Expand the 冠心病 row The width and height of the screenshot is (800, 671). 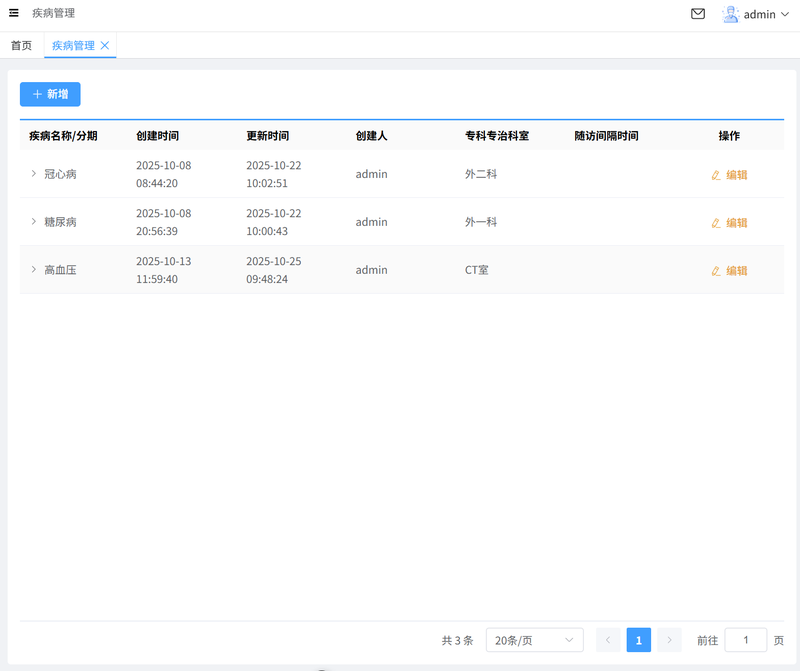tap(33, 173)
